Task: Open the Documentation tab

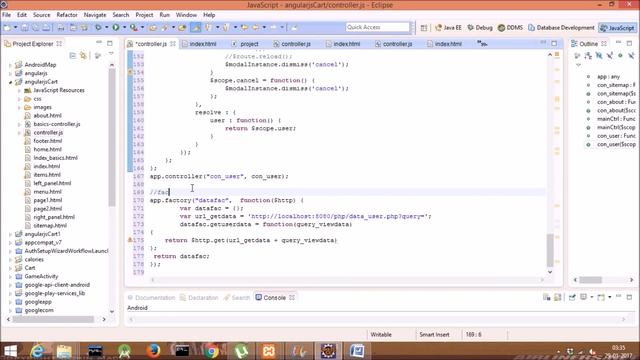Action: pos(151,298)
